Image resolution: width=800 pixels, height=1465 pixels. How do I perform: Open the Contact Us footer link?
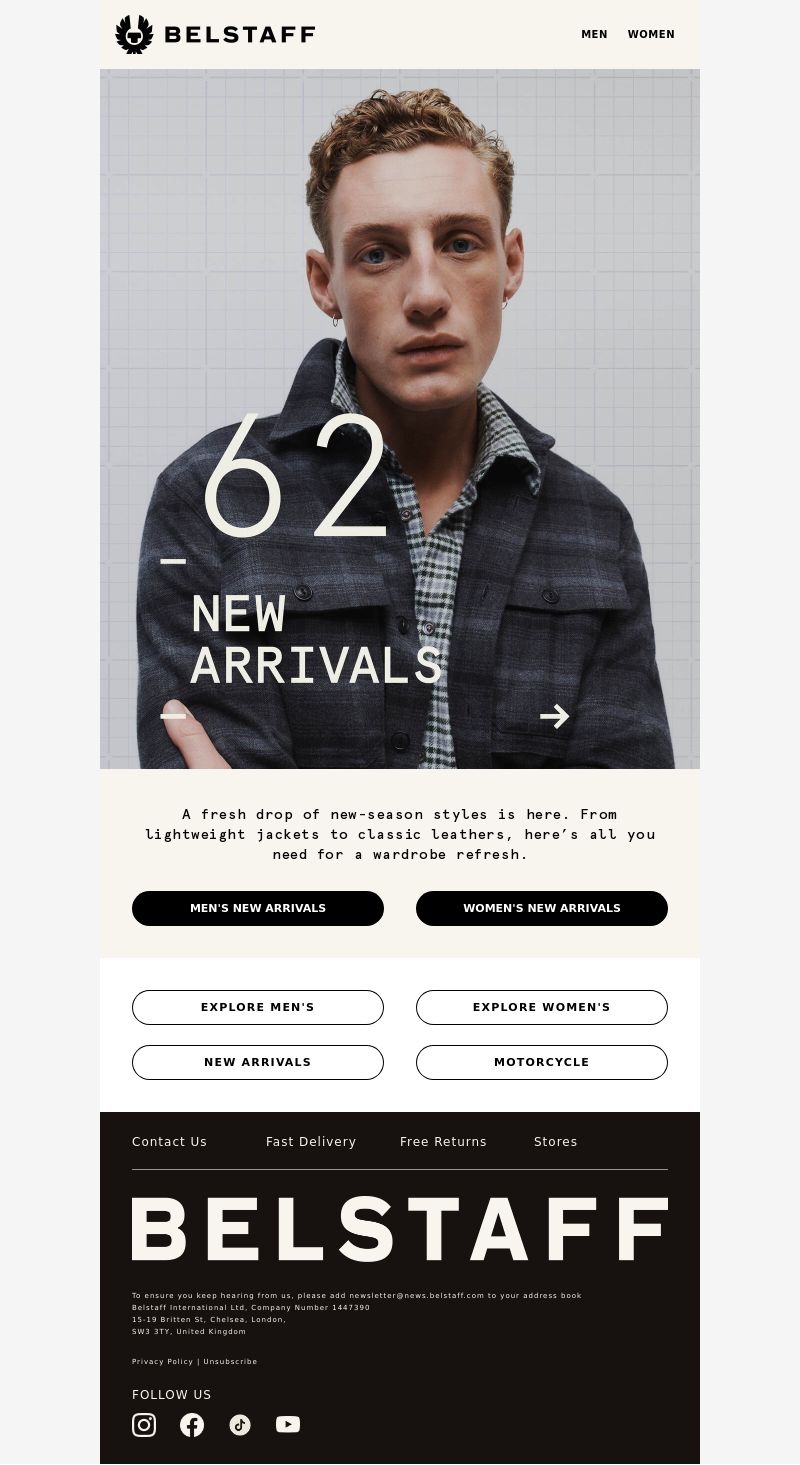(x=169, y=1142)
